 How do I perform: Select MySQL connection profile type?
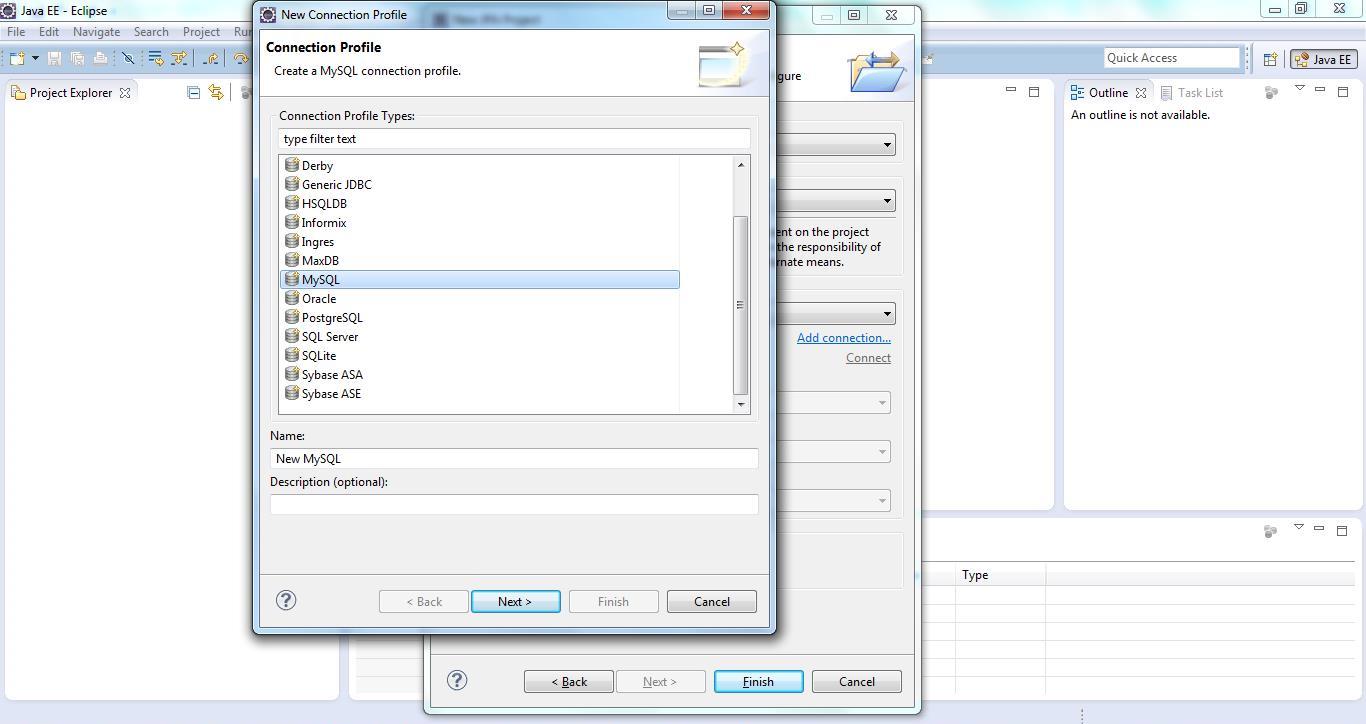tap(479, 280)
